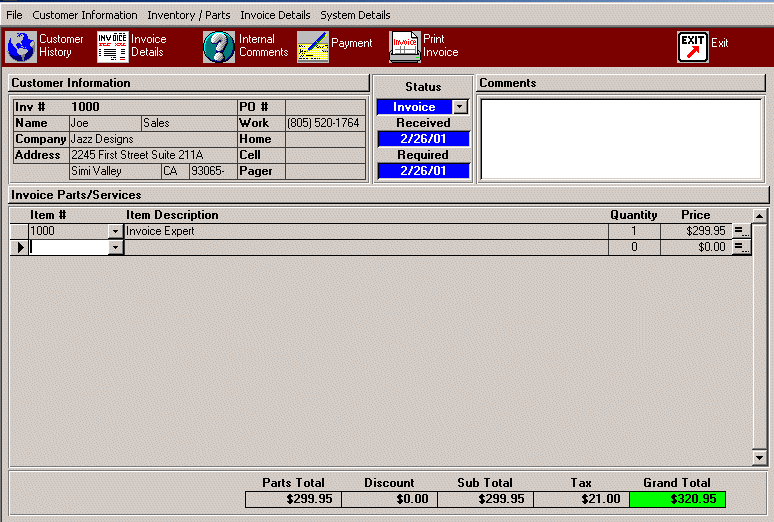This screenshot has height=522, width=774.
Task: Click the Work phone field (805) 520-1764
Action: [x=325, y=123]
